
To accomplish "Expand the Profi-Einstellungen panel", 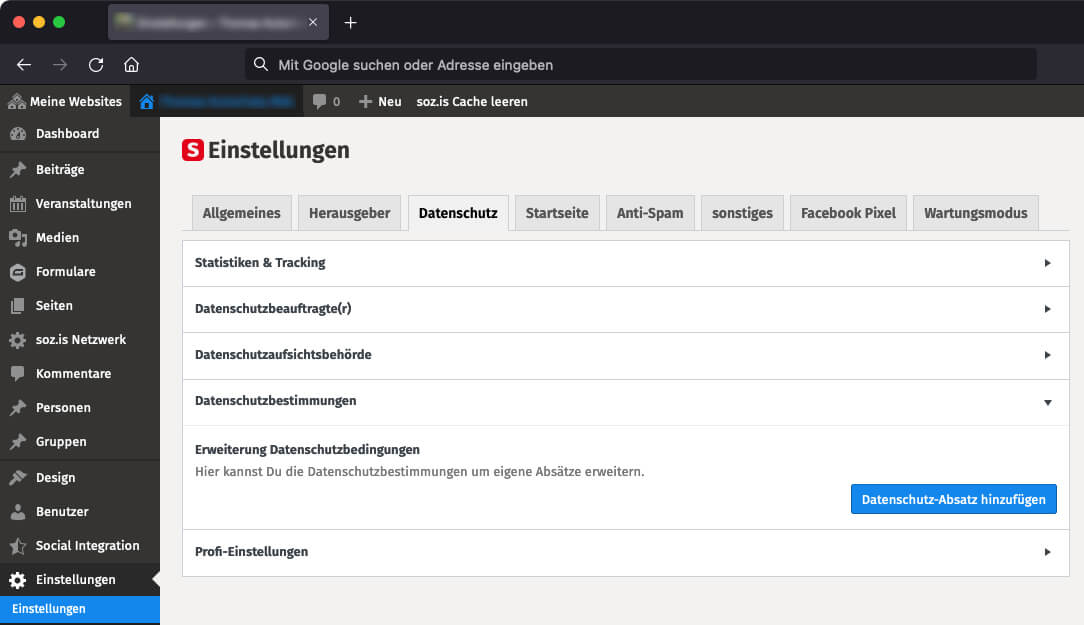I will (x=626, y=551).
